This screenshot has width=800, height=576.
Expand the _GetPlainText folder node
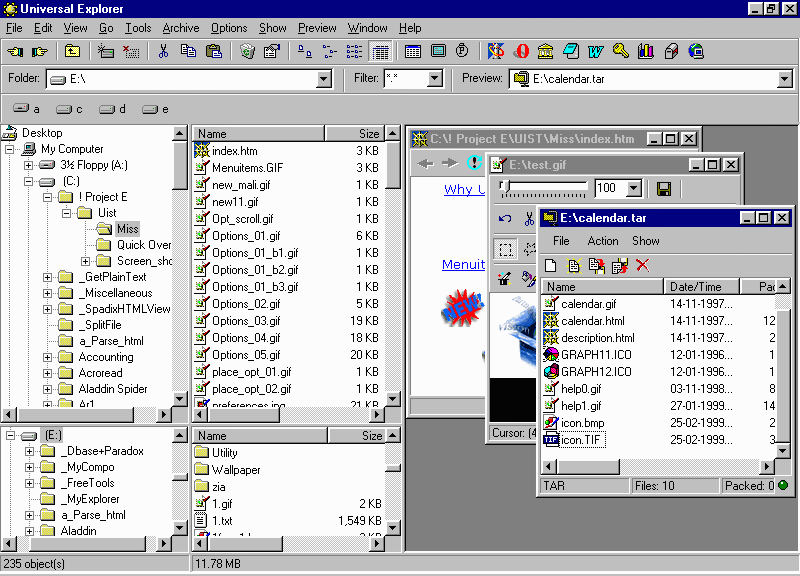coord(48,277)
